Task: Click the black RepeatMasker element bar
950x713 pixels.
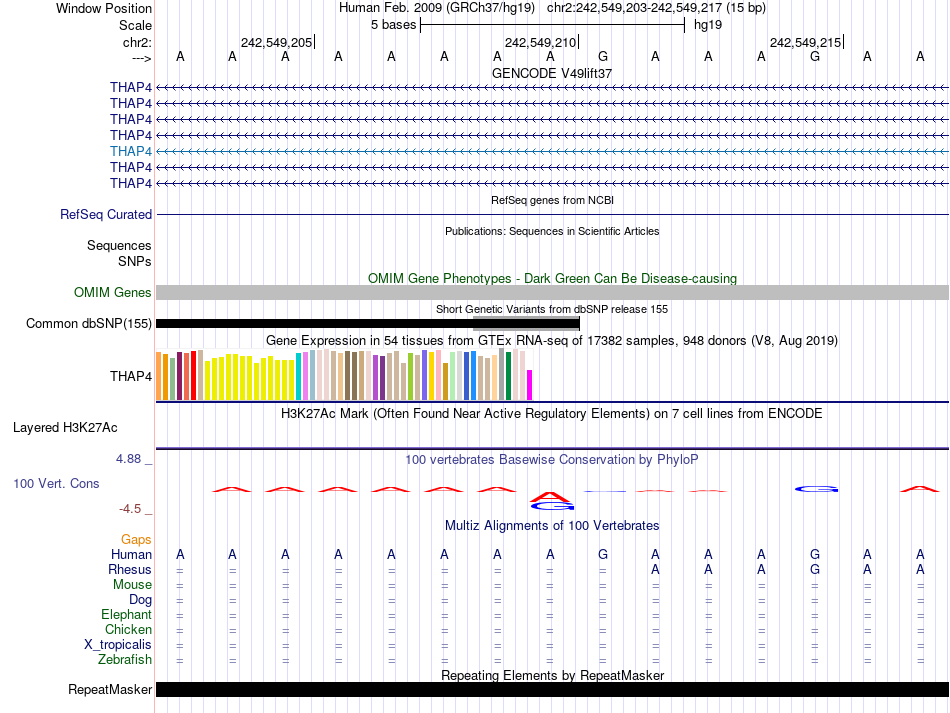Action: point(552,689)
